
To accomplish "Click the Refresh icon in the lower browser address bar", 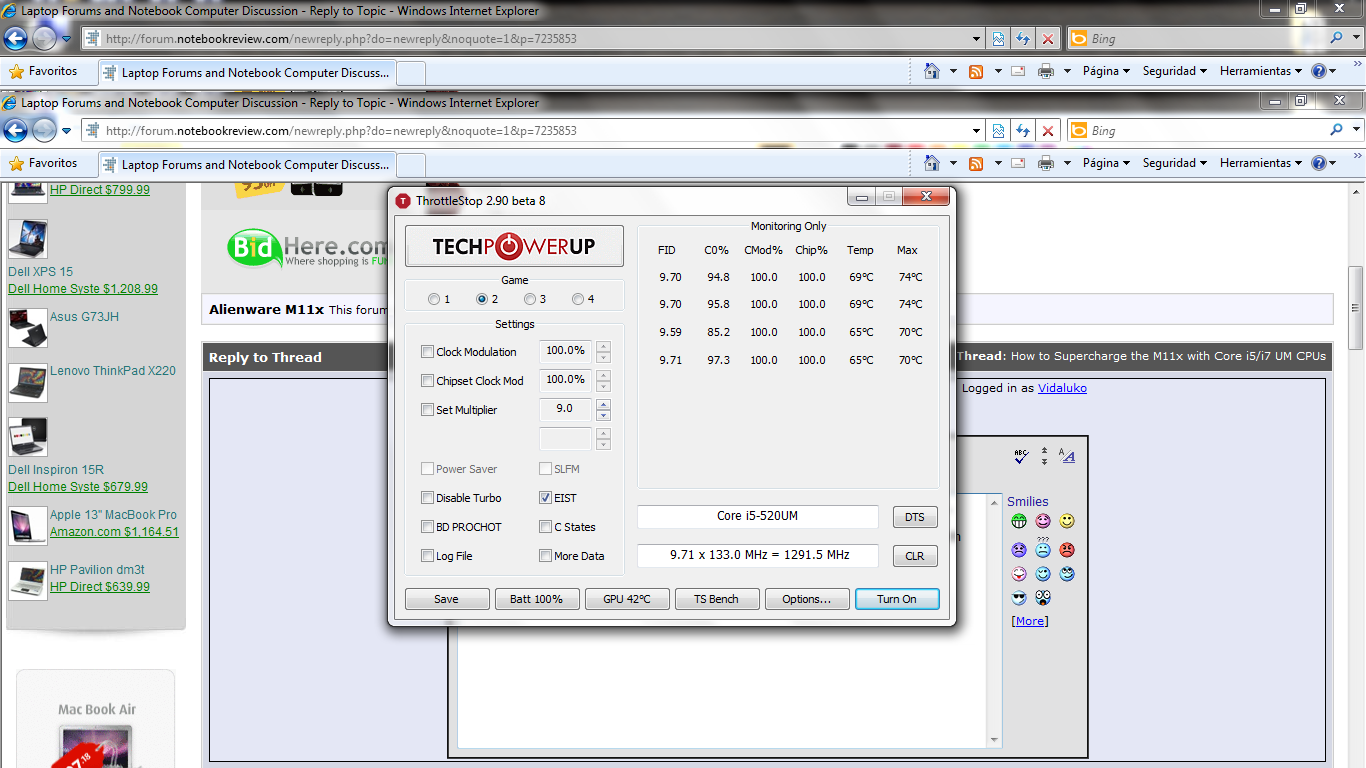I will (x=1023, y=131).
